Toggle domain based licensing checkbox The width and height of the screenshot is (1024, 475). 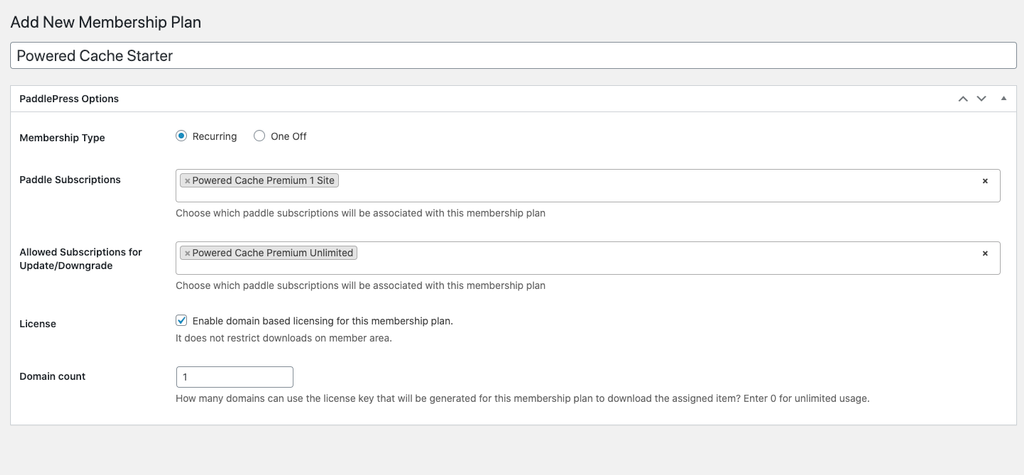coord(182,321)
